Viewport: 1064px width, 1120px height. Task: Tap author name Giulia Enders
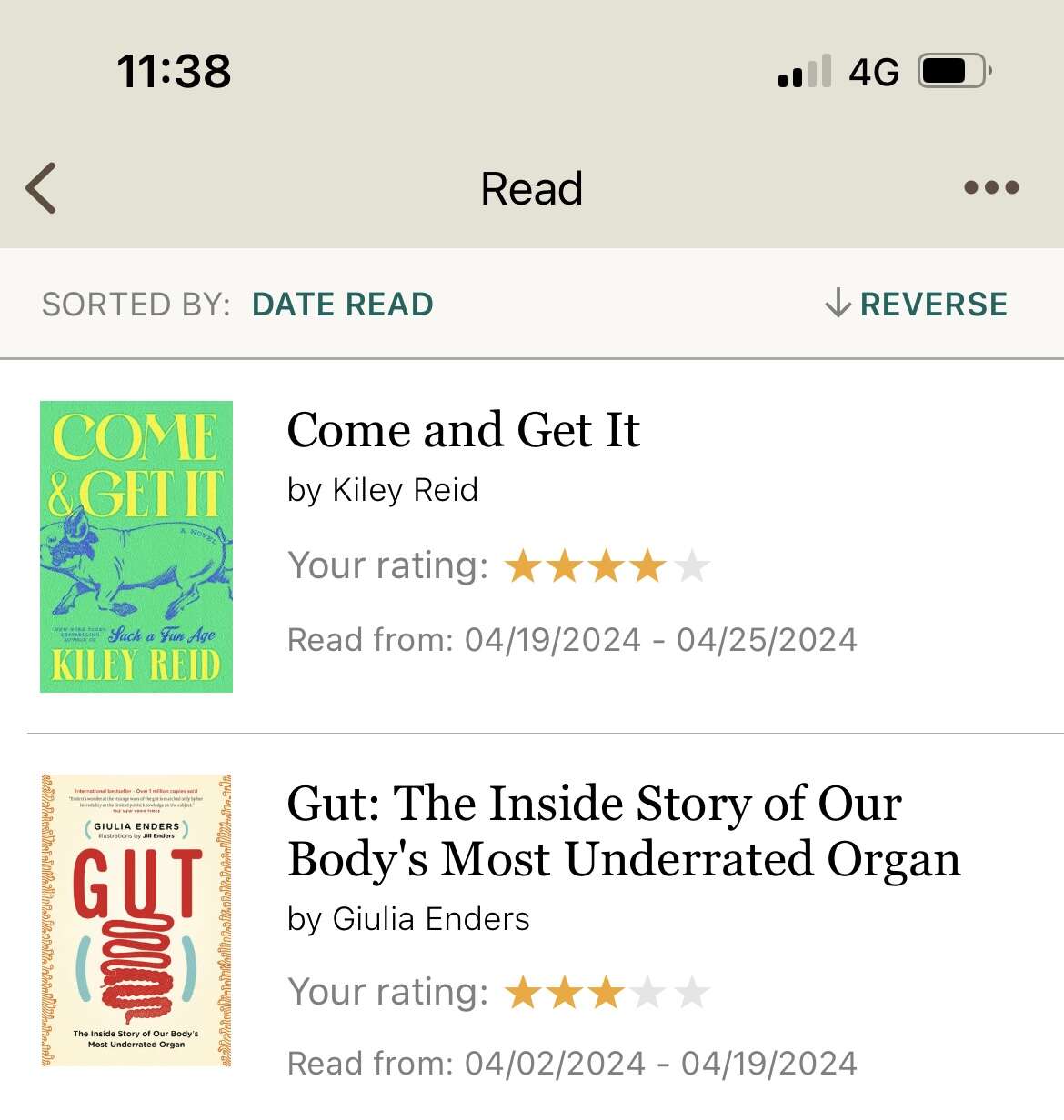click(431, 918)
